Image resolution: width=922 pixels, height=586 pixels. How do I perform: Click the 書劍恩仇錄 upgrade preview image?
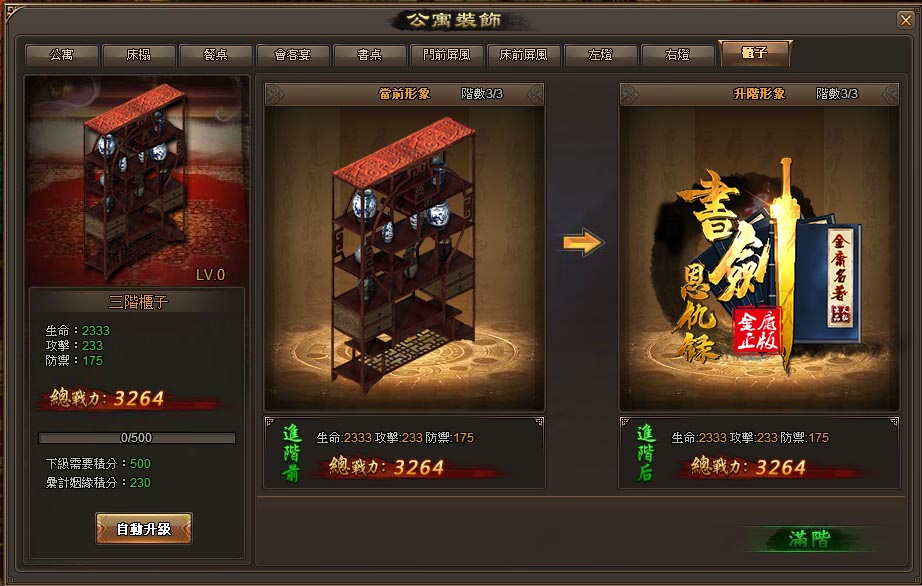click(x=759, y=259)
